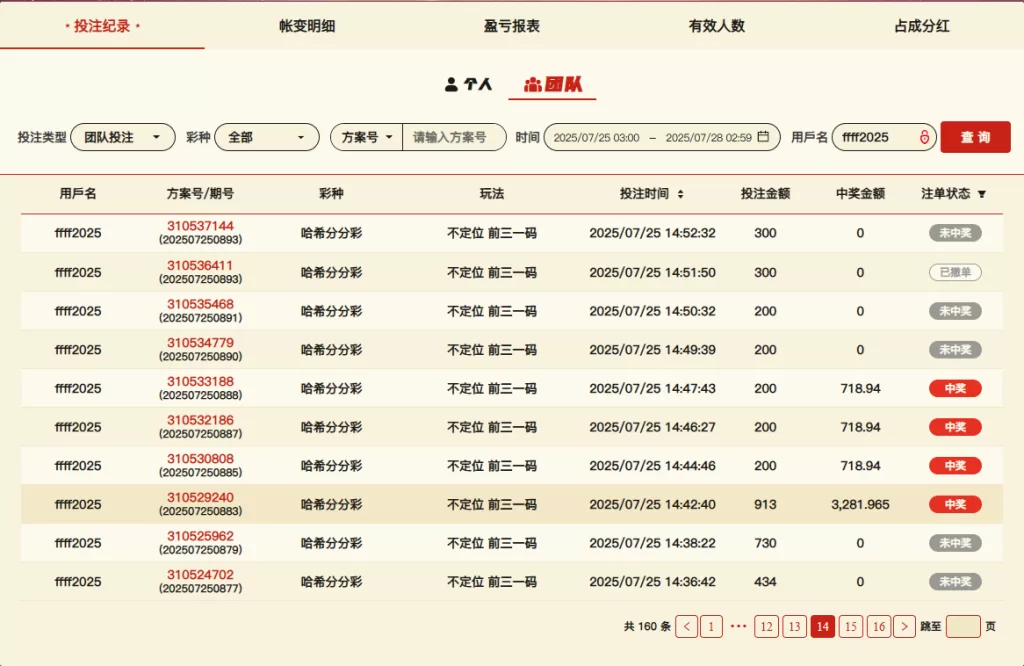Viewport: 1024px width, 666px height.
Task: Click the 用戶名 column header
Action: pyautogui.click(x=78, y=193)
